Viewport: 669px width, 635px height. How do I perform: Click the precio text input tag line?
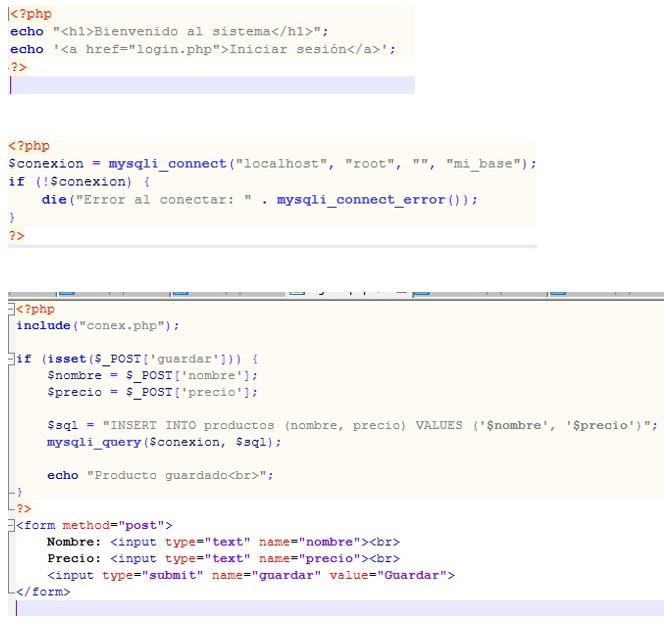pyautogui.click(x=222, y=558)
